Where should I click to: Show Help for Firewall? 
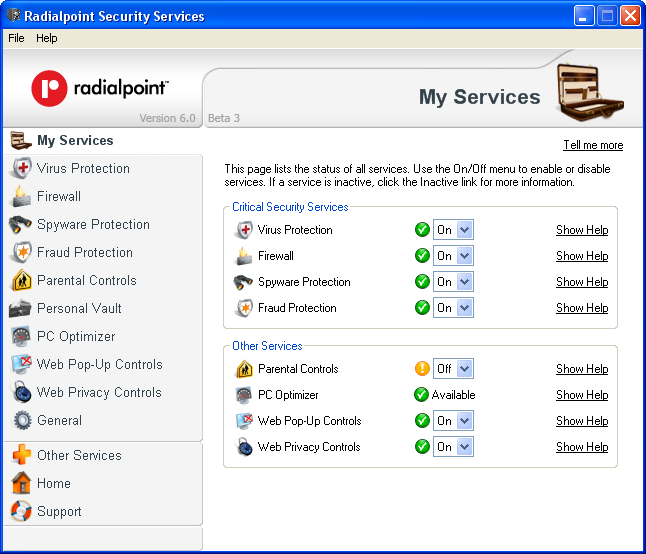pyautogui.click(x=582, y=256)
